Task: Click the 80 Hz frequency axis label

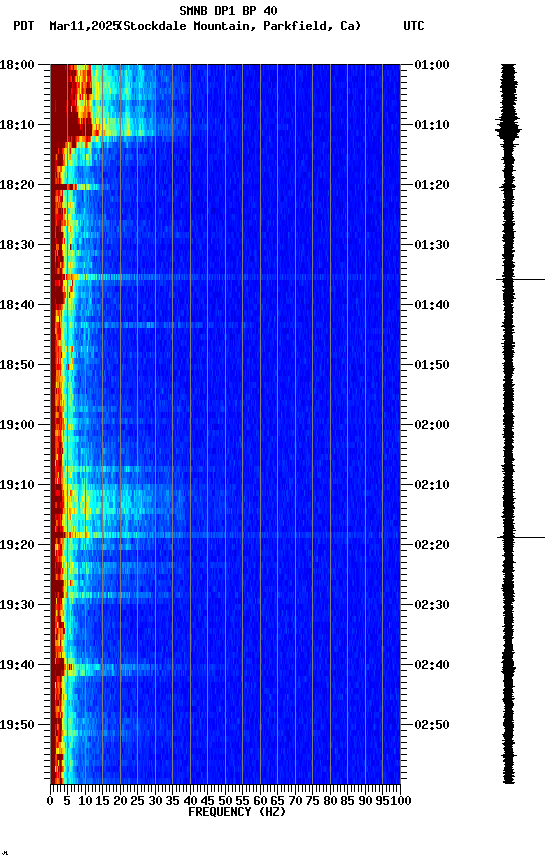Action: [x=330, y=801]
